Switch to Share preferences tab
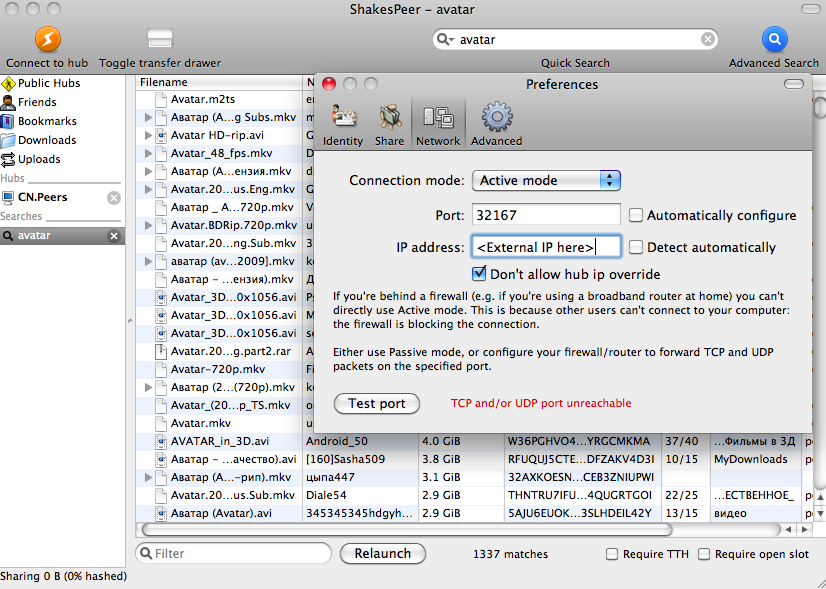Image resolution: width=826 pixels, height=589 pixels. point(389,125)
